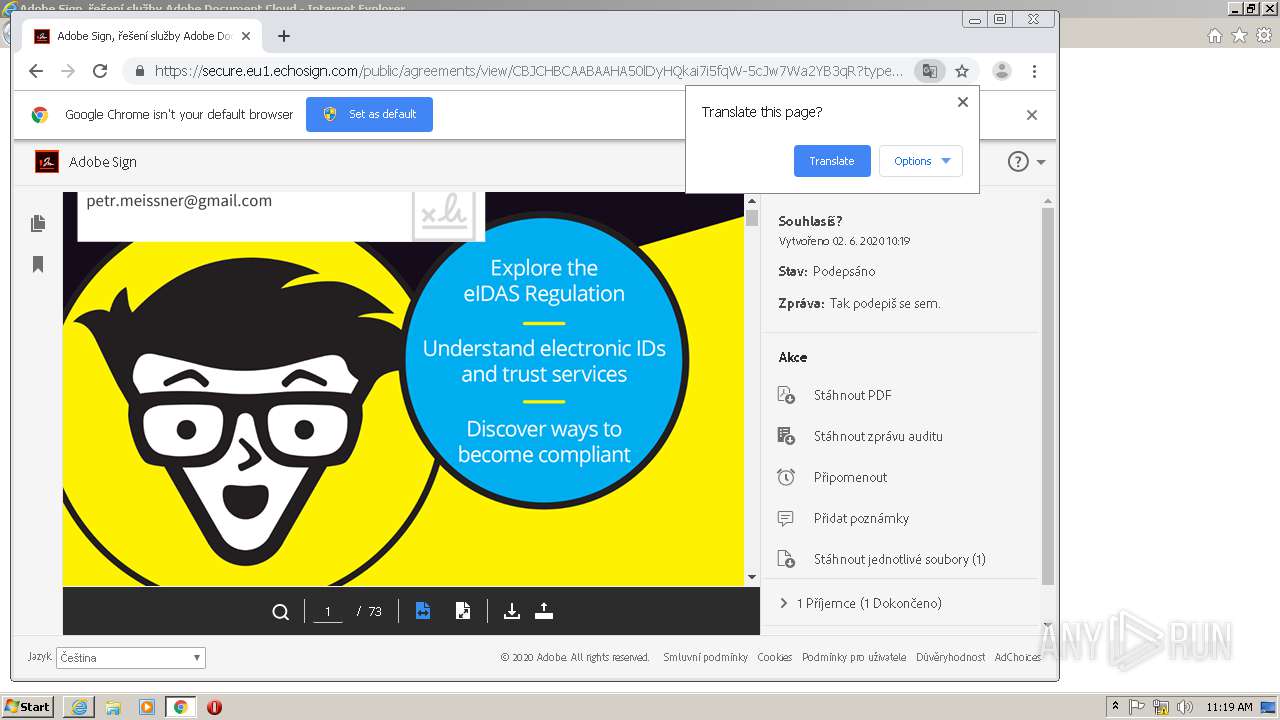
Task: Go forward with the forward arrow
Action: point(68,71)
